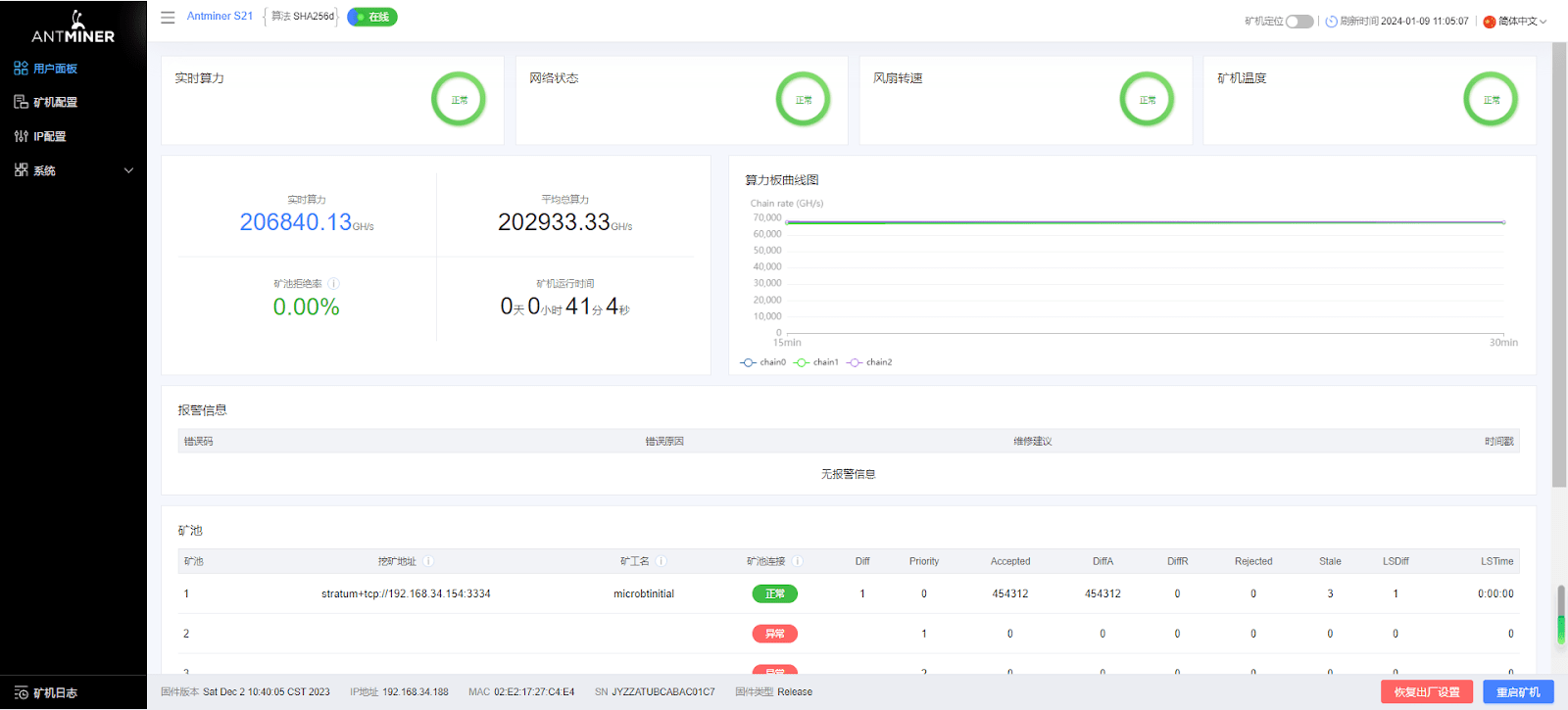1568x710 pixels.
Task: Click the 系统 system icon in sidebar
Action: tap(21, 170)
